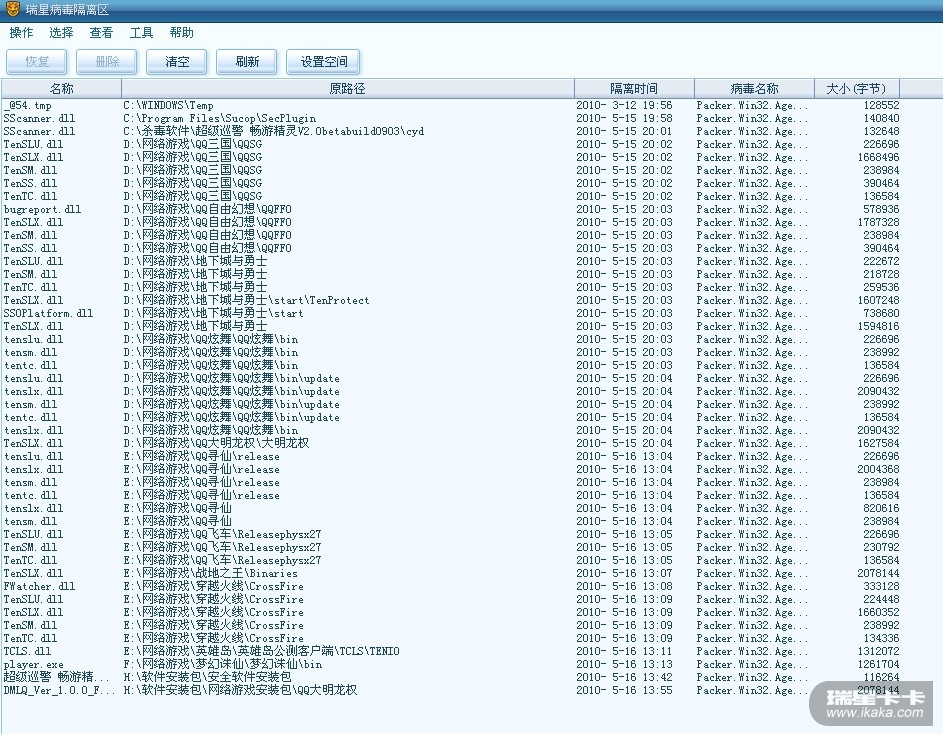Select SSOPlatform.dll file entry

pos(48,313)
